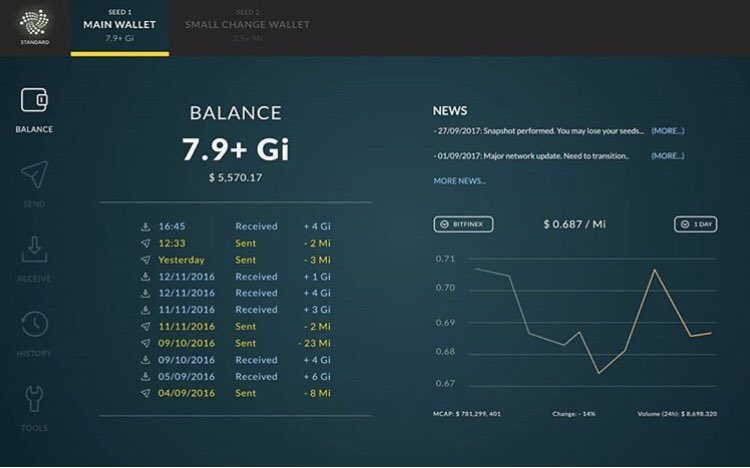Click sent icon beside 12:33 transaction
The image size is (750, 468).
pyautogui.click(x=145, y=243)
